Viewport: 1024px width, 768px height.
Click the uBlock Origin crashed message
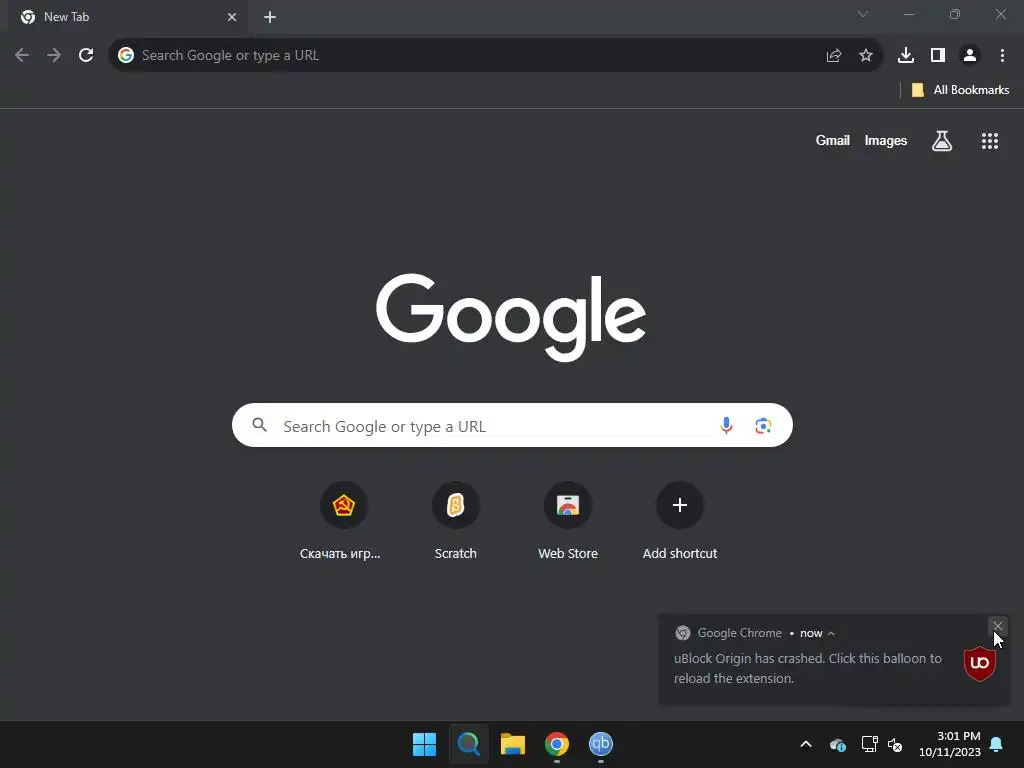pos(808,668)
